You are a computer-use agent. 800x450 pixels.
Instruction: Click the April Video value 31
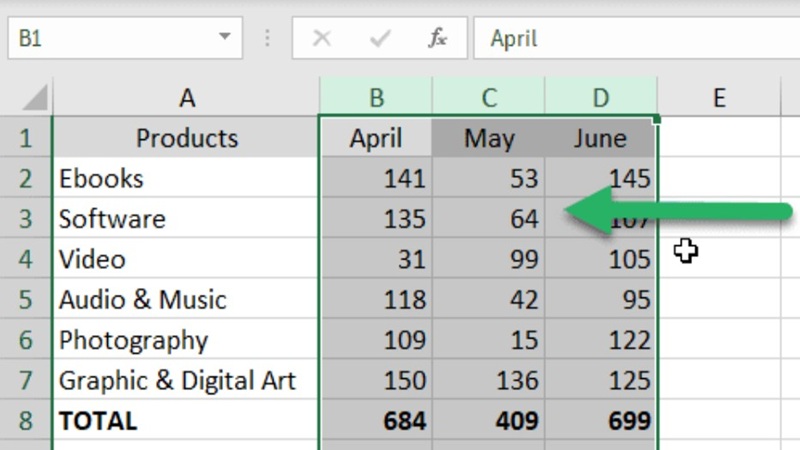[x=376, y=259]
